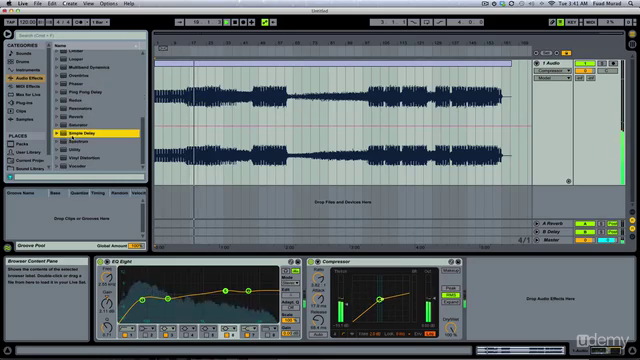Click the arrangement Record button
Viewport: 640px width, 360px height.
pyautogui.click(x=243, y=22)
